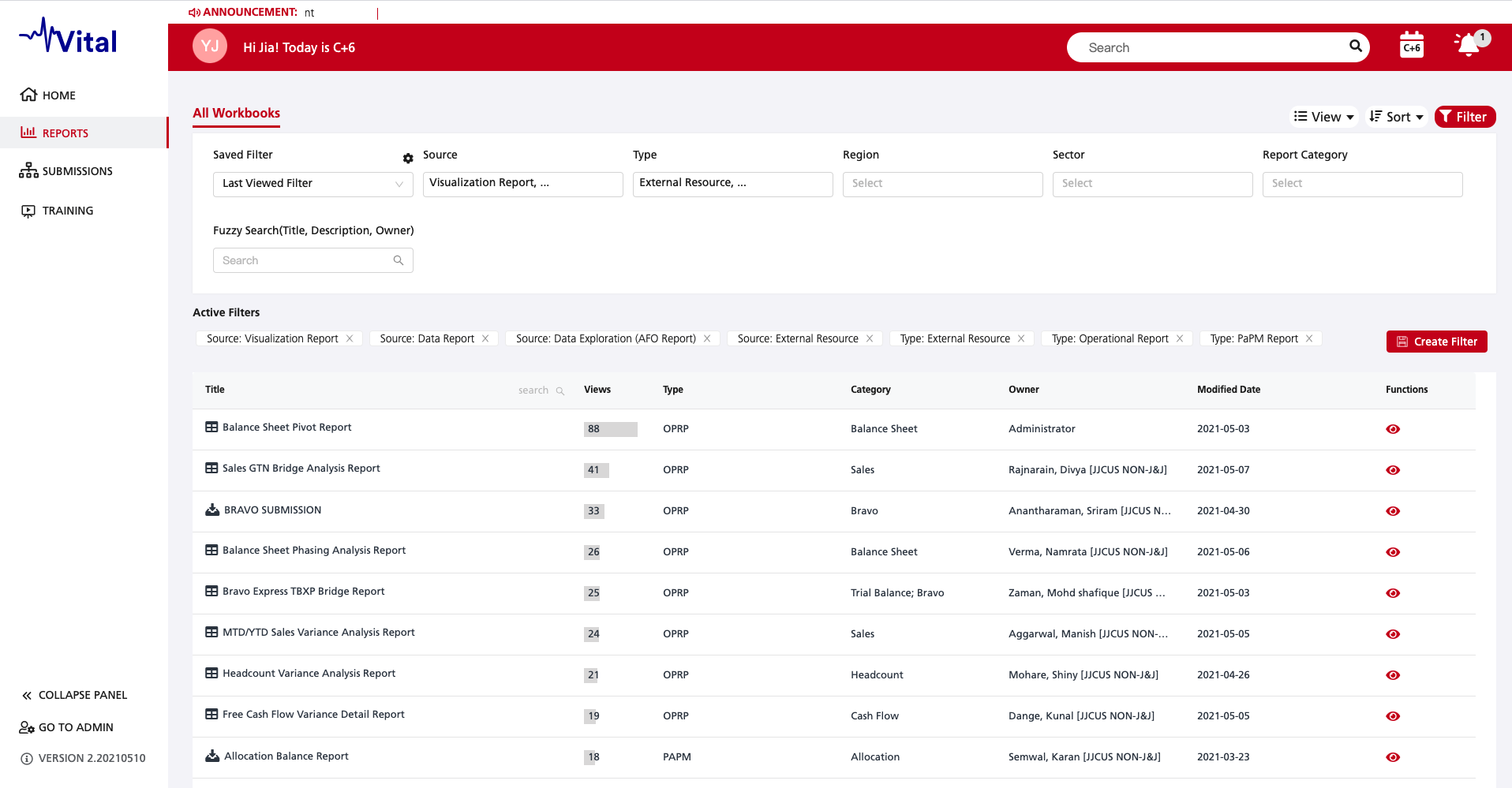Open REPORTS in sidebar
This screenshot has height=788, width=1512.
pyautogui.click(x=84, y=133)
